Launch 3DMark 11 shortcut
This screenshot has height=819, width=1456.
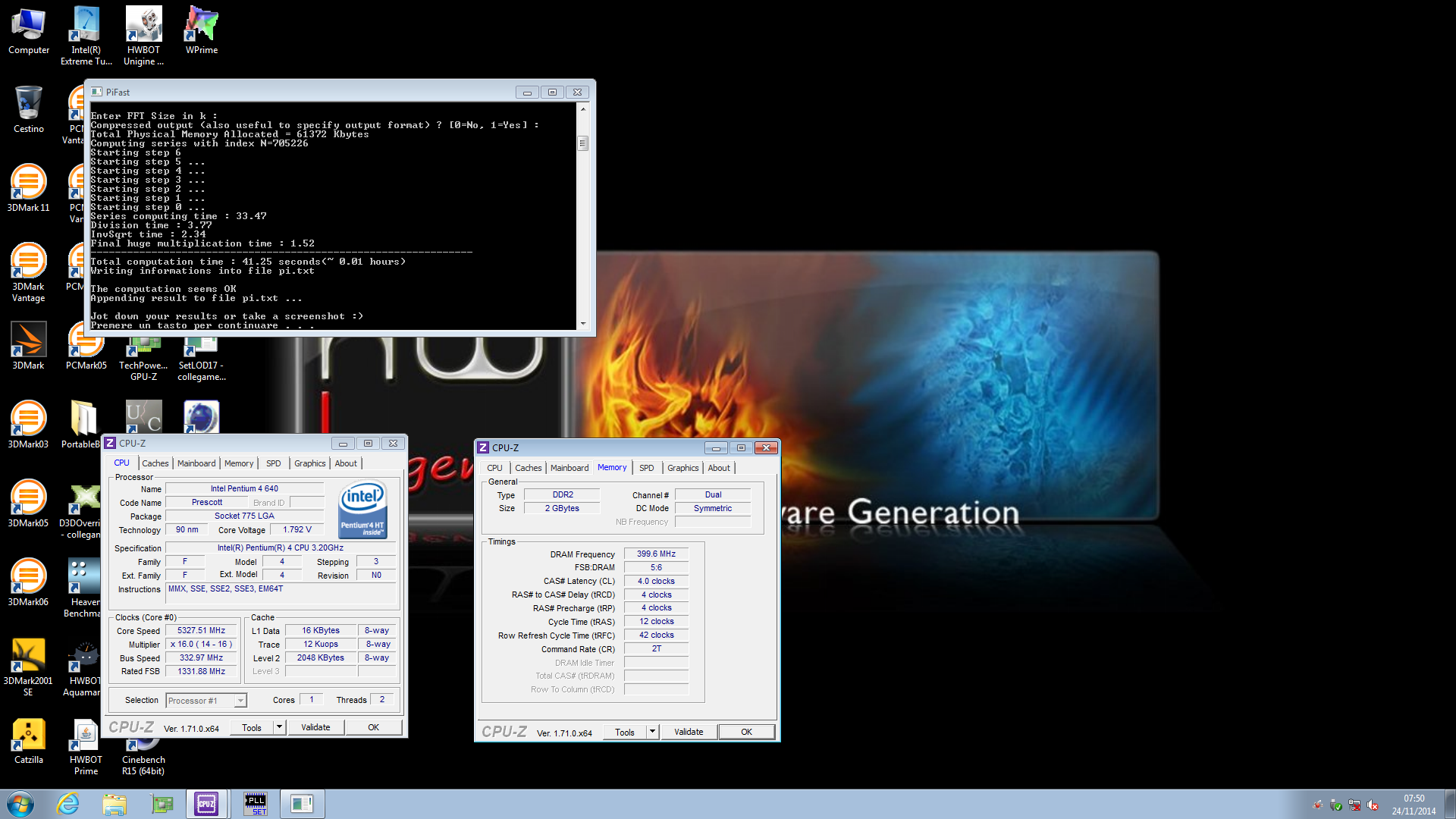tap(29, 189)
